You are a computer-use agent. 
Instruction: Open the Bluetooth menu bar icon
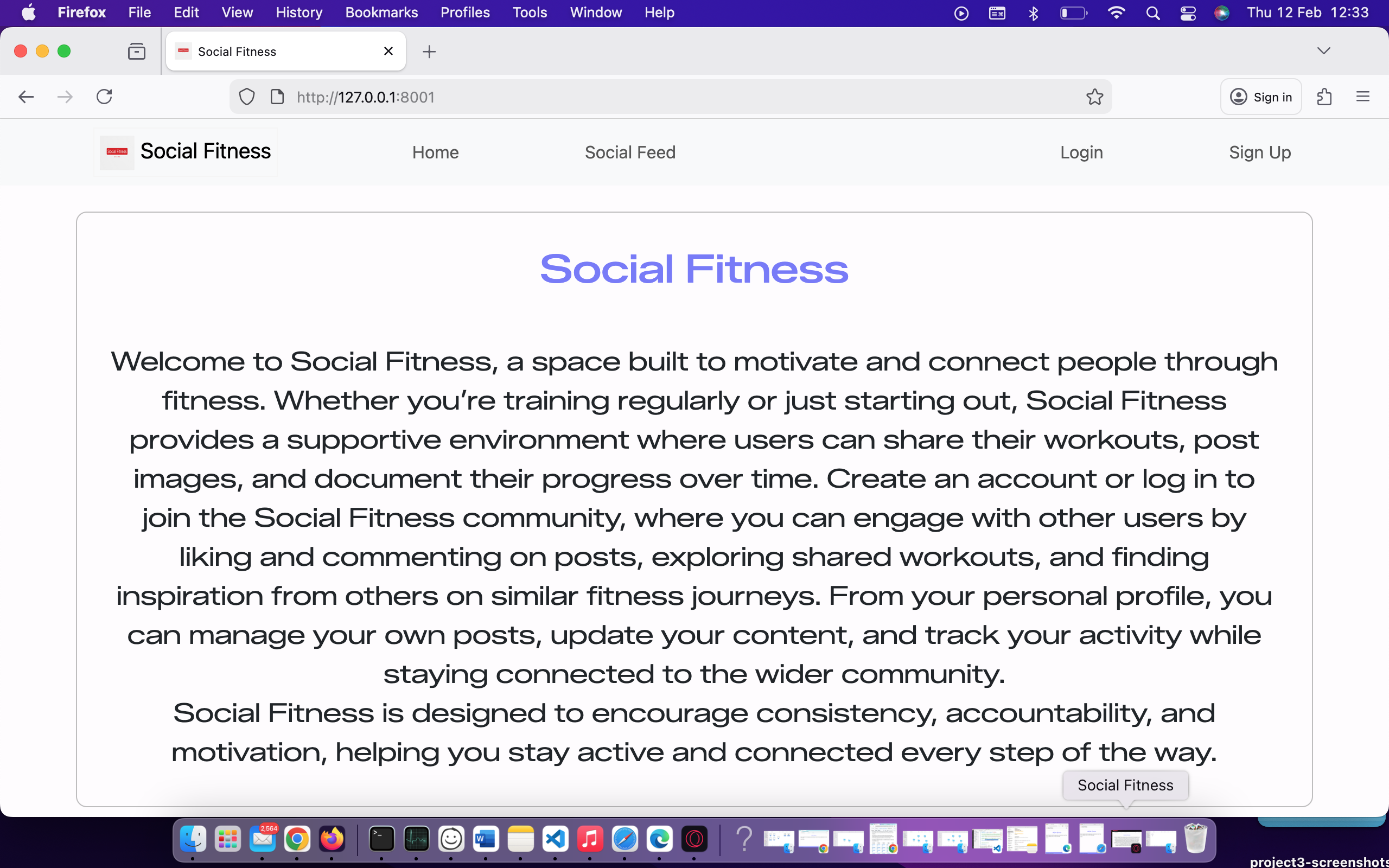click(1033, 12)
